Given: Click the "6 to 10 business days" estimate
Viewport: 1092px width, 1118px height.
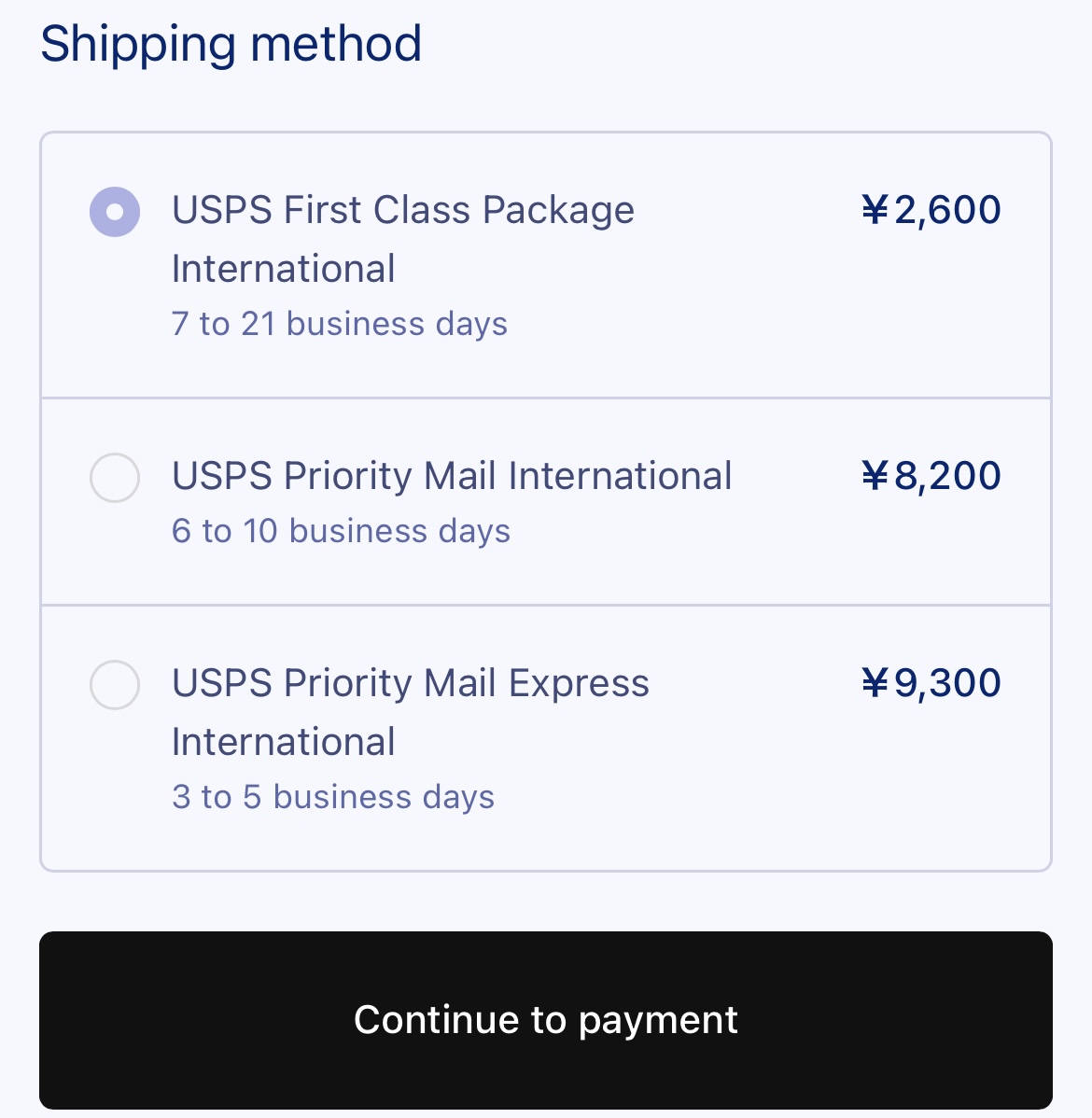Looking at the screenshot, I should click(x=341, y=531).
